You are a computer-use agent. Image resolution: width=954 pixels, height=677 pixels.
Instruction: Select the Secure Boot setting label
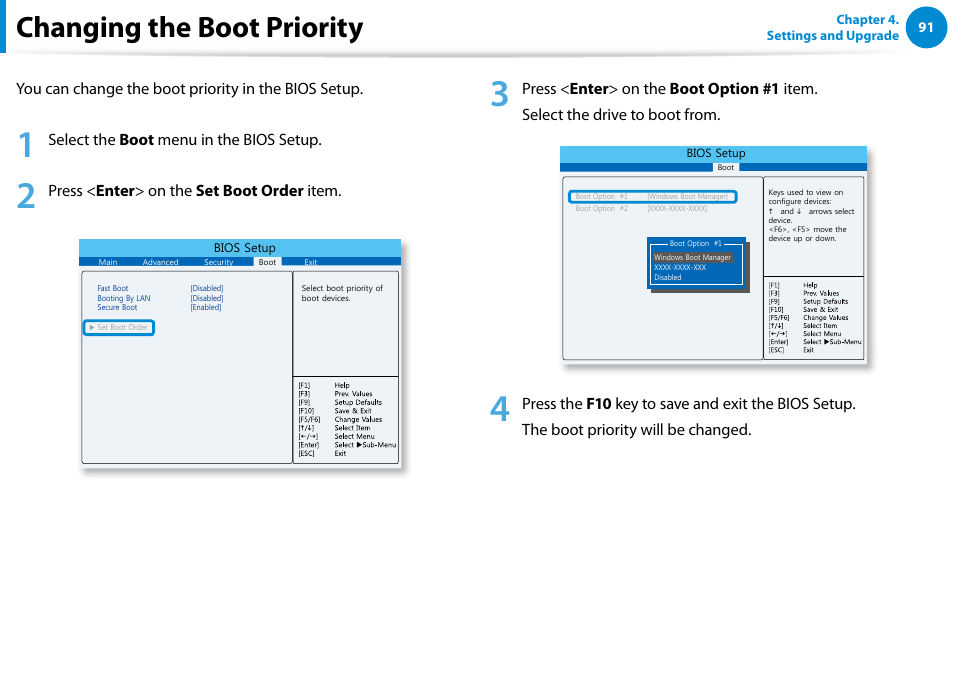[x=117, y=307]
